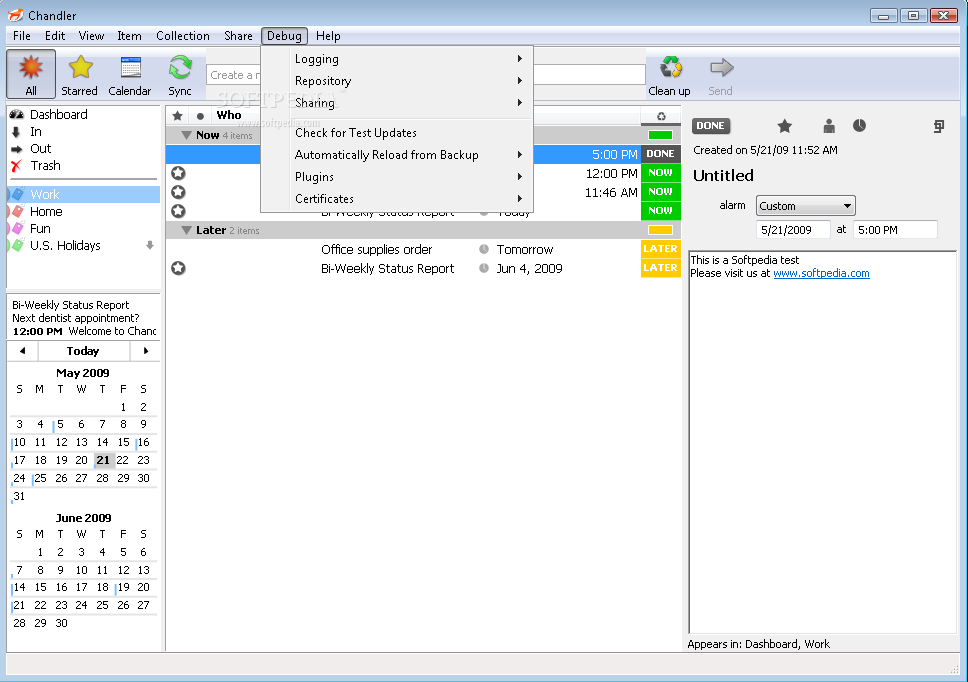
Task: Click the DONE button in detail pane
Action: click(x=711, y=126)
